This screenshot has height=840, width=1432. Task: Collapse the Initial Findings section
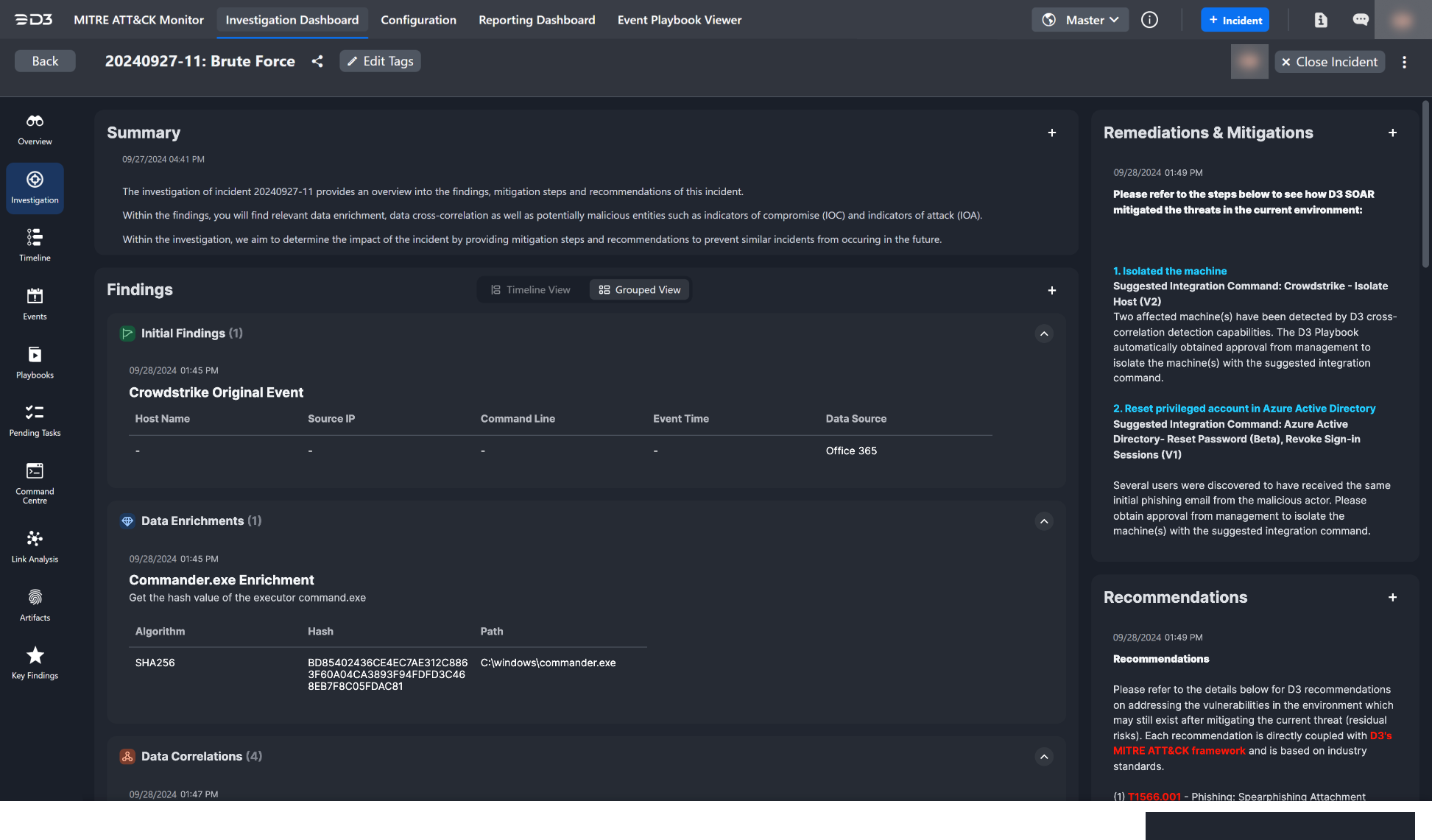tap(1044, 333)
